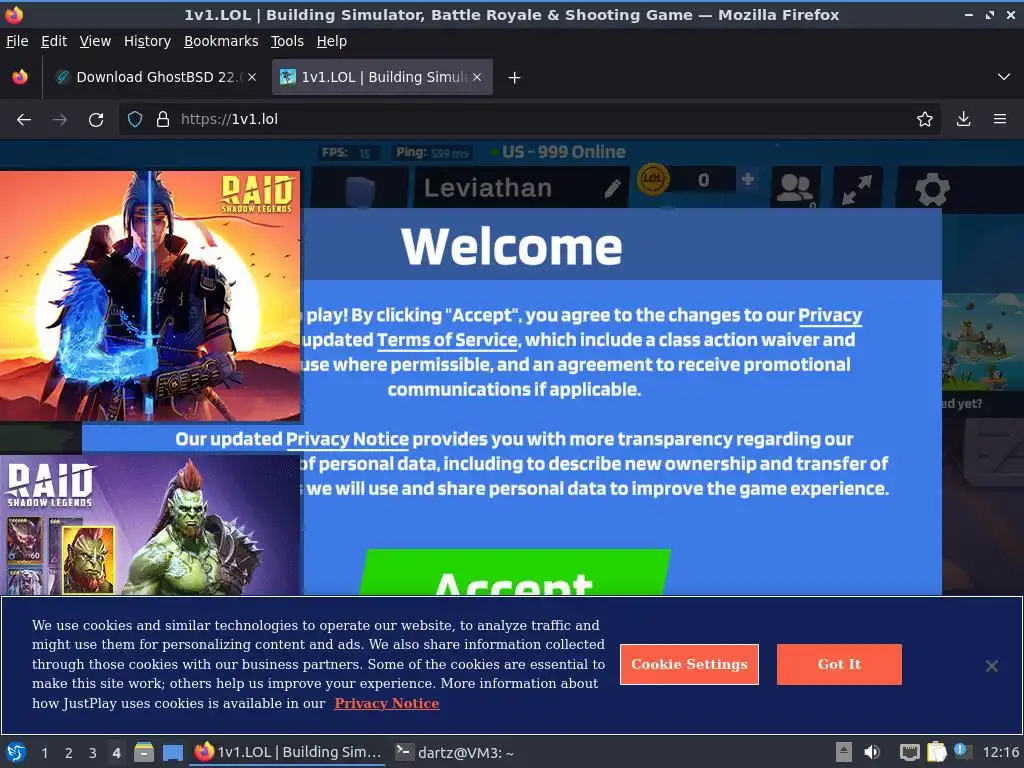Click the 12:16 clock
The image size is (1024, 768).
[1000, 752]
